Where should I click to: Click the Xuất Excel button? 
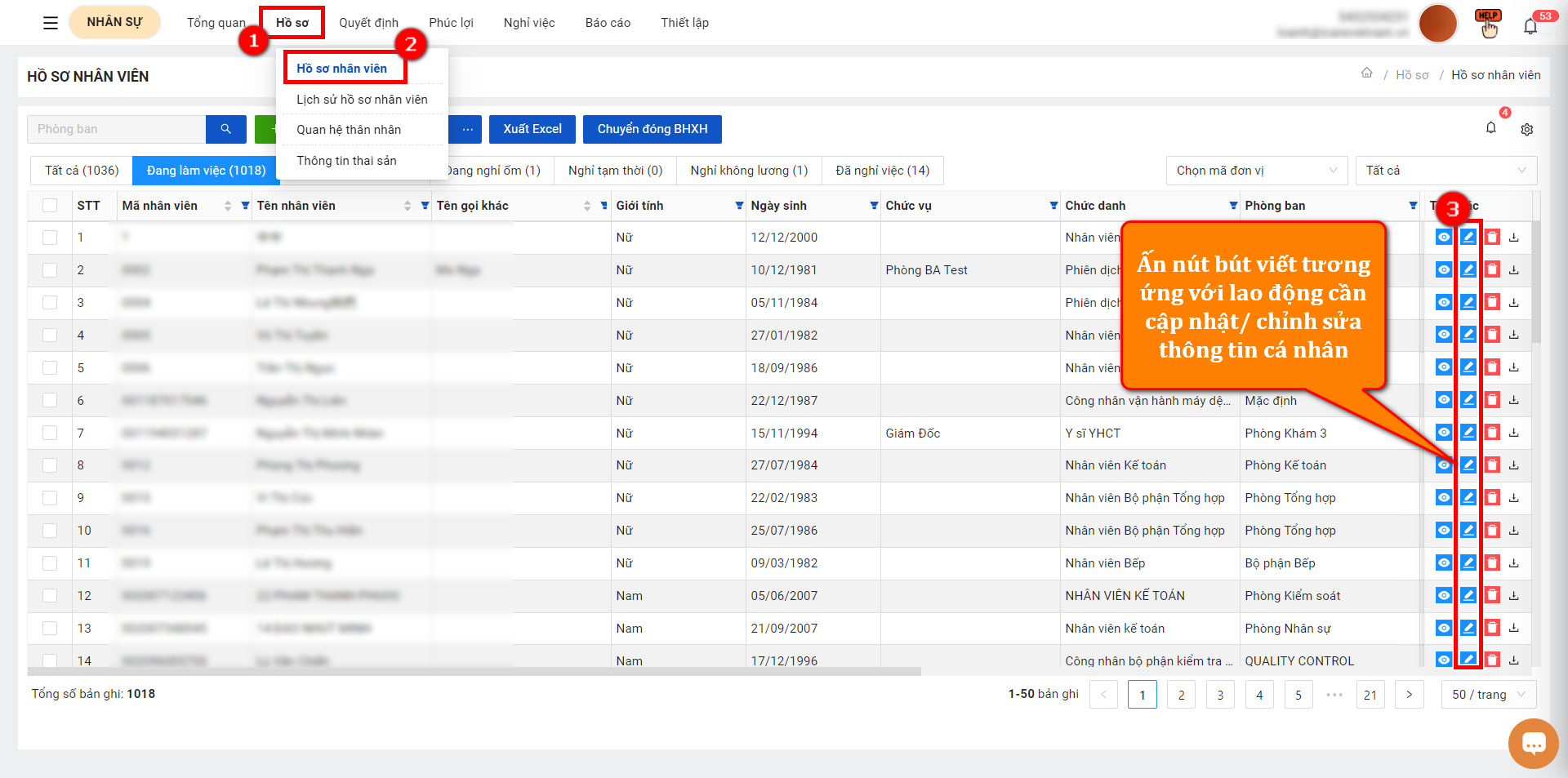pos(532,129)
